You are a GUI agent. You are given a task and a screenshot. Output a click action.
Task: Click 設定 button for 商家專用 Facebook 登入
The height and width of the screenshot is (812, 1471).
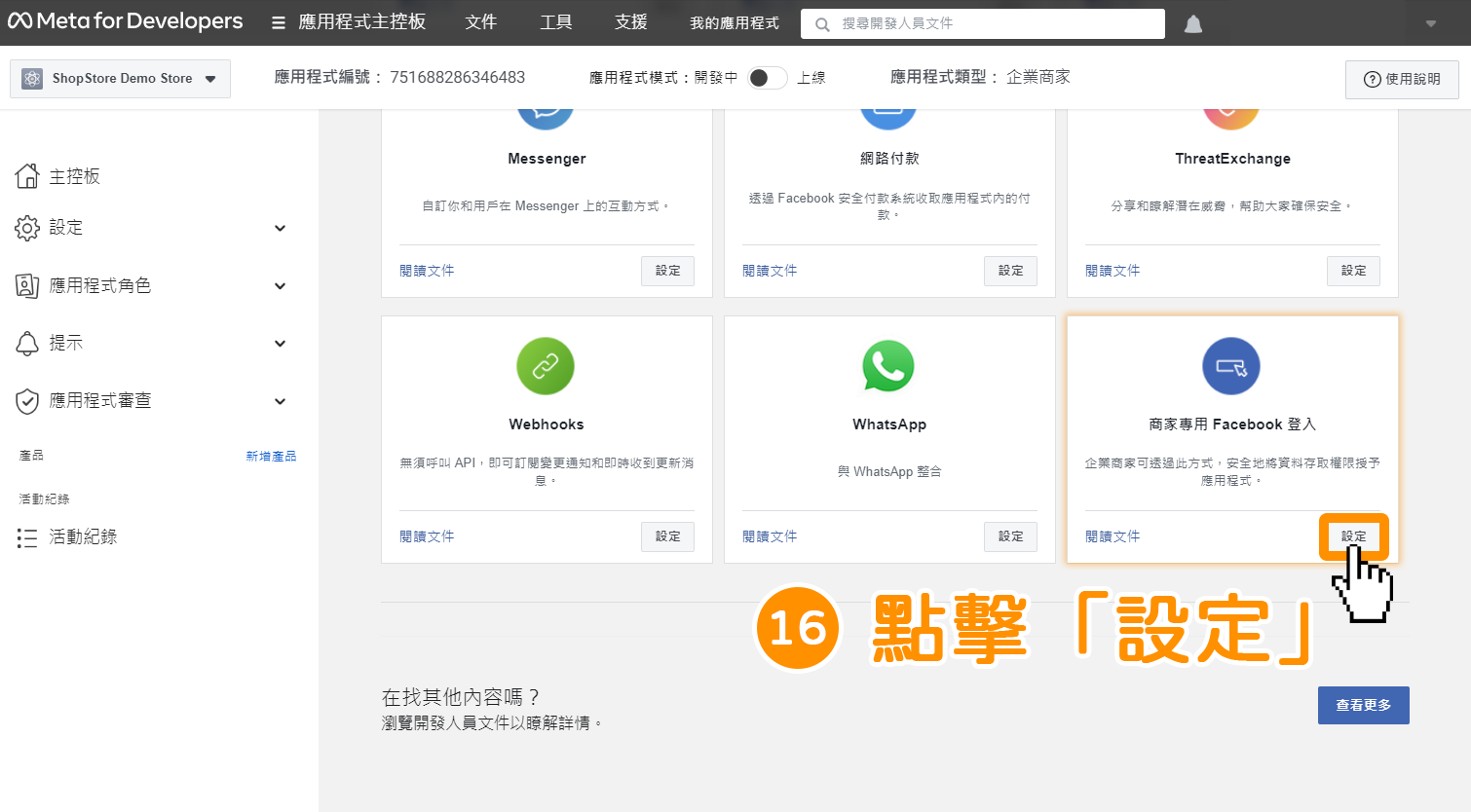click(x=1354, y=536)
